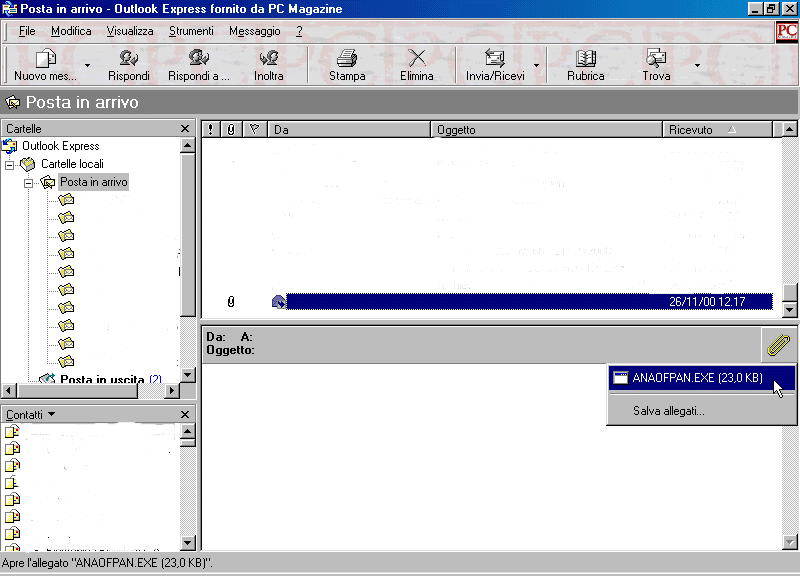Click the status bar text about ANAOFPAN.EXE

point(107,563)
